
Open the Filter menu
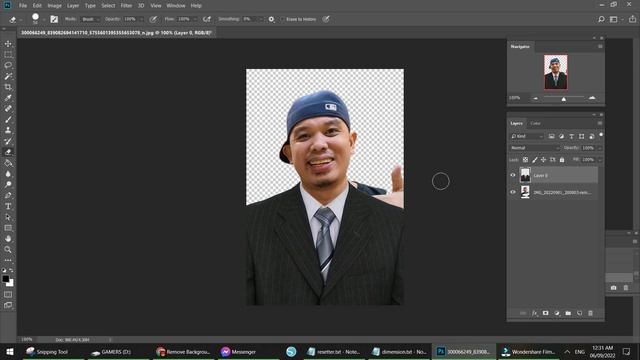(x=126, y=6)
